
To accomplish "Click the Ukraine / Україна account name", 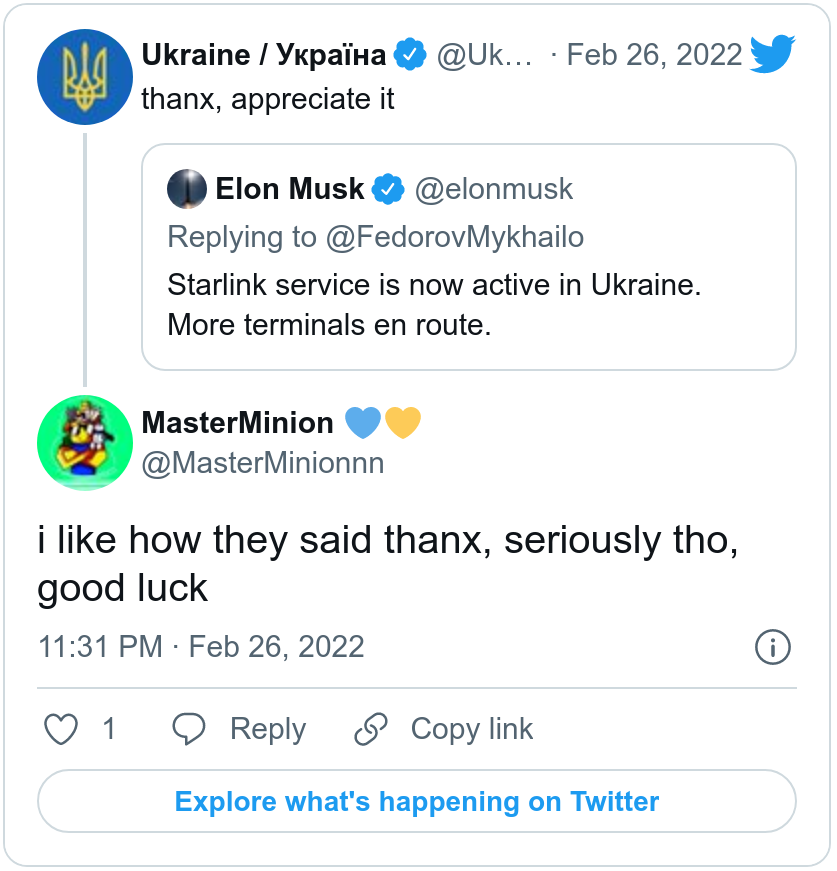I will 264,55.
